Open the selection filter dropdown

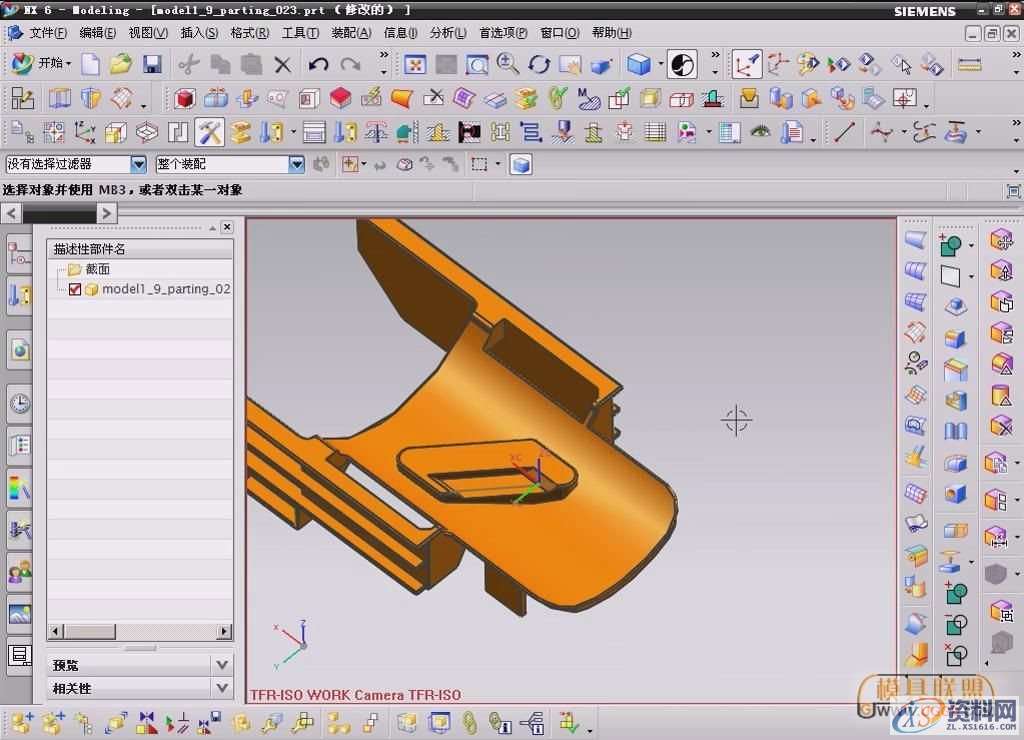click(139, 164)
